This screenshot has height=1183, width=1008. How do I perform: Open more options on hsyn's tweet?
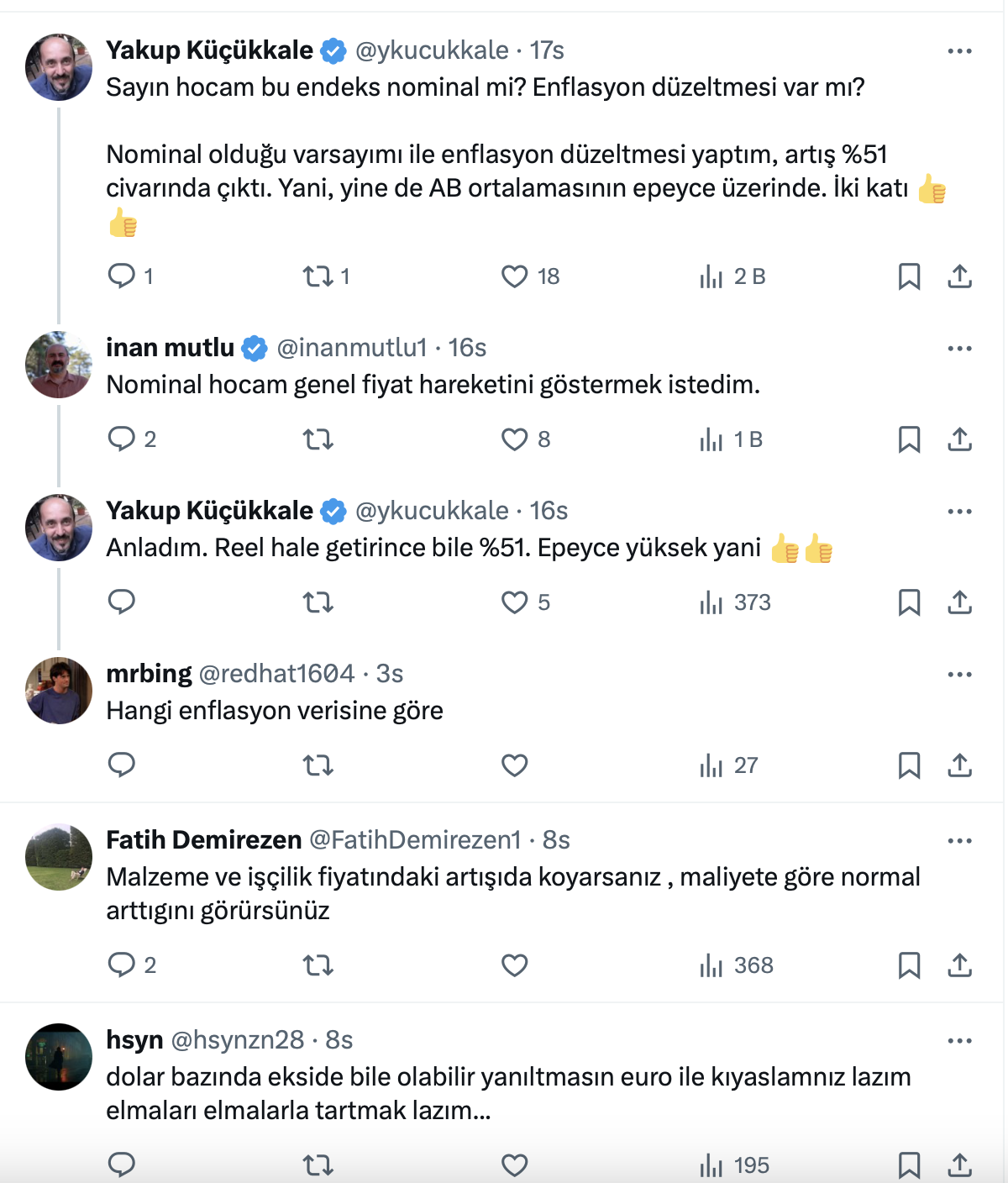pyautogui.click(x=959, y=1041)
